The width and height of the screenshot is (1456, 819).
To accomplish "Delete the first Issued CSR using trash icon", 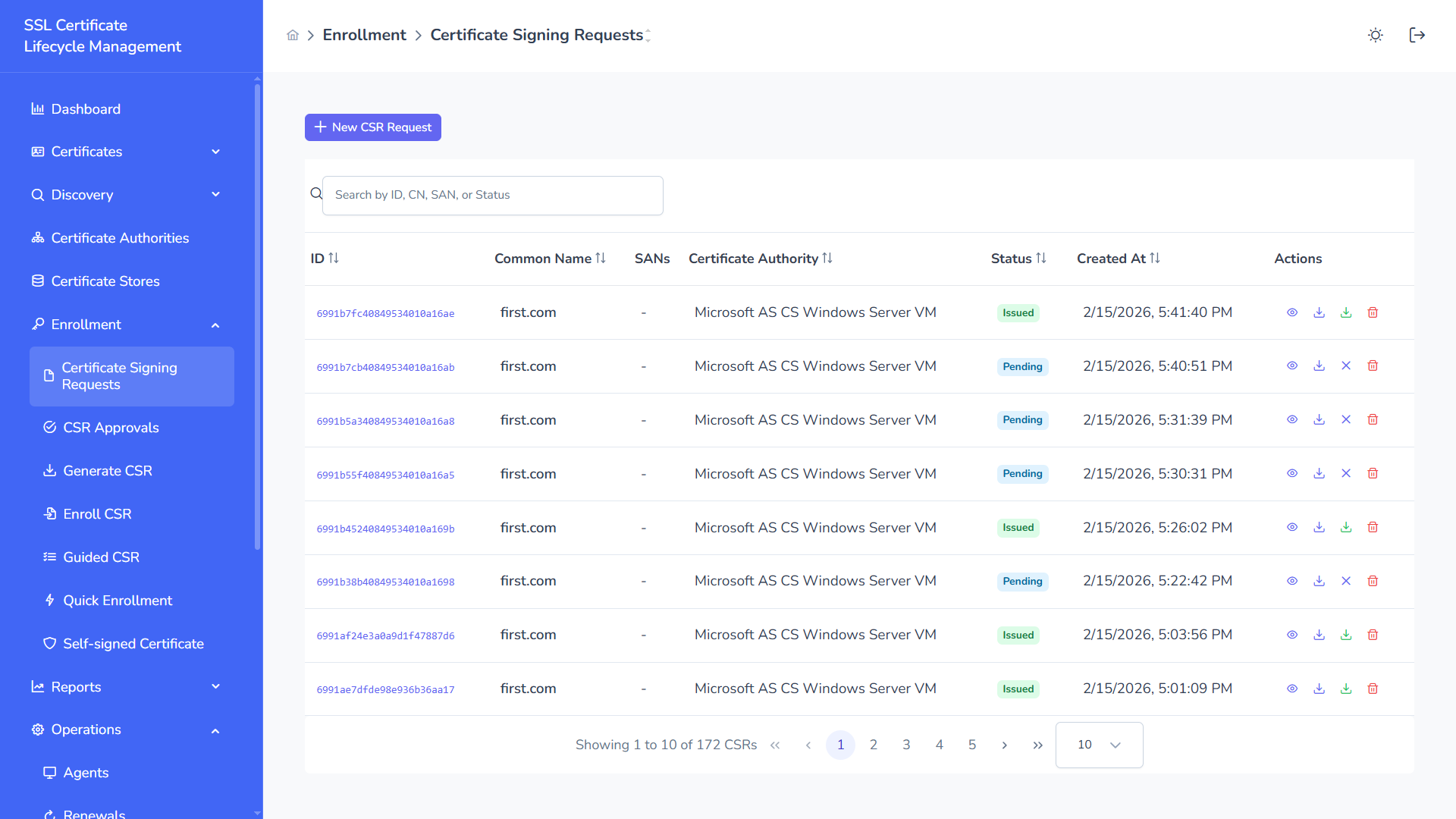I will click(1373, 312).
